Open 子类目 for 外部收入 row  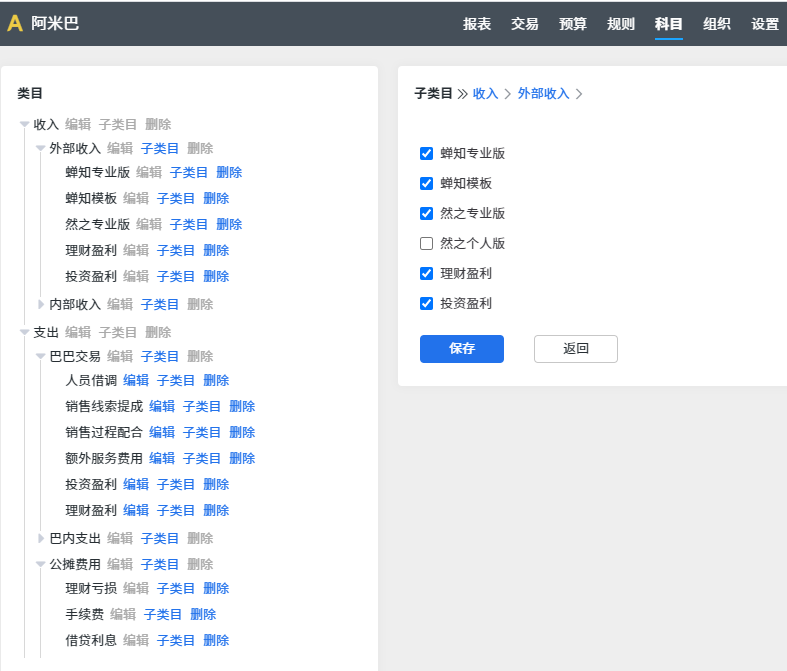pos(160,149)
